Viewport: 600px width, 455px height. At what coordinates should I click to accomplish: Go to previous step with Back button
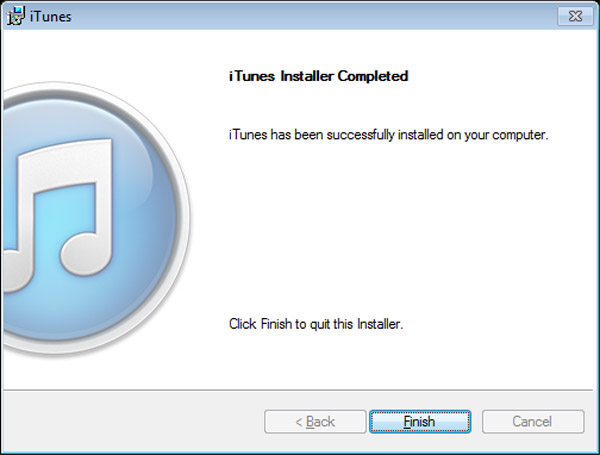(x=315, y=421)
